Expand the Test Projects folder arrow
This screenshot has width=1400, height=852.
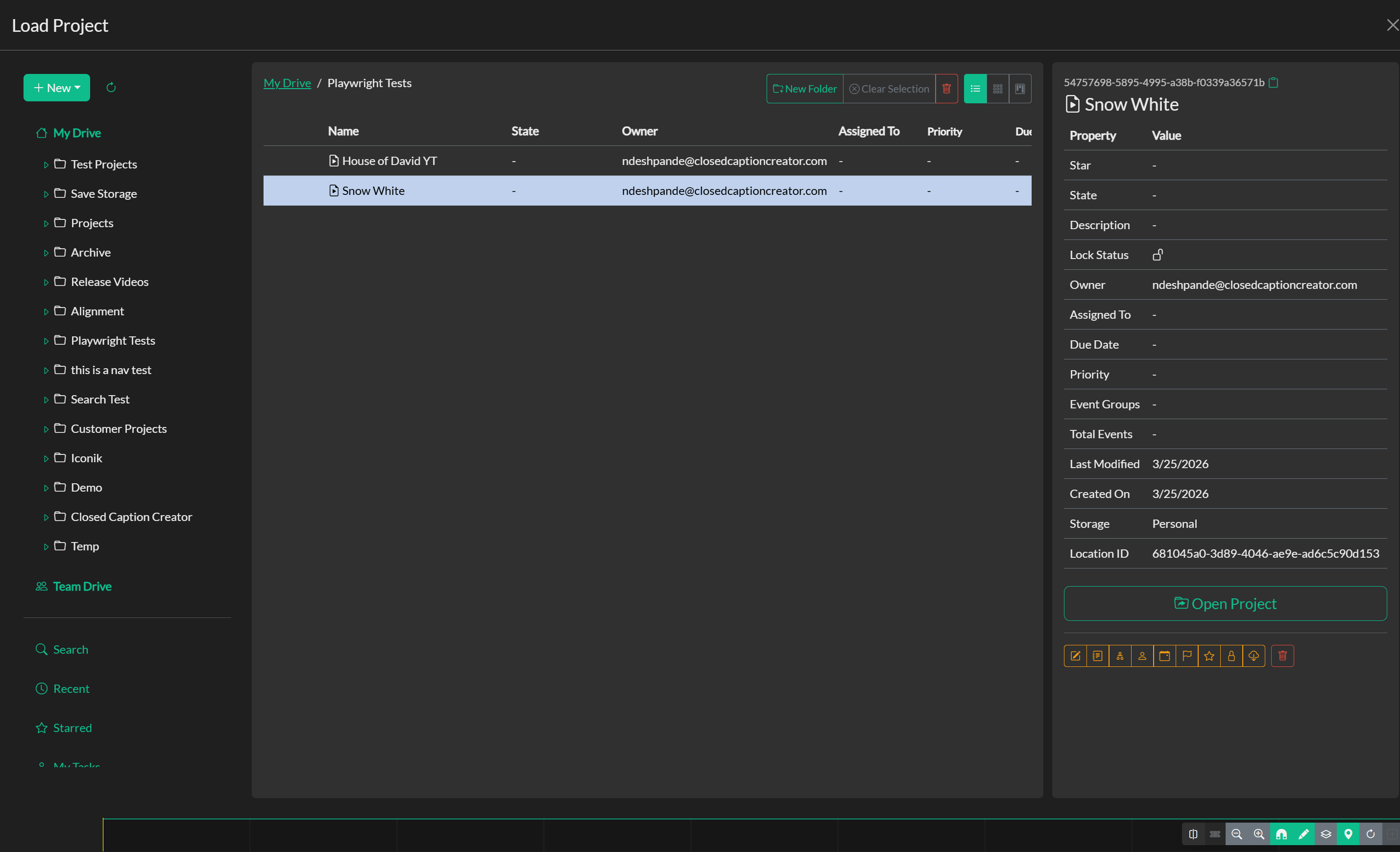point(46,165)
